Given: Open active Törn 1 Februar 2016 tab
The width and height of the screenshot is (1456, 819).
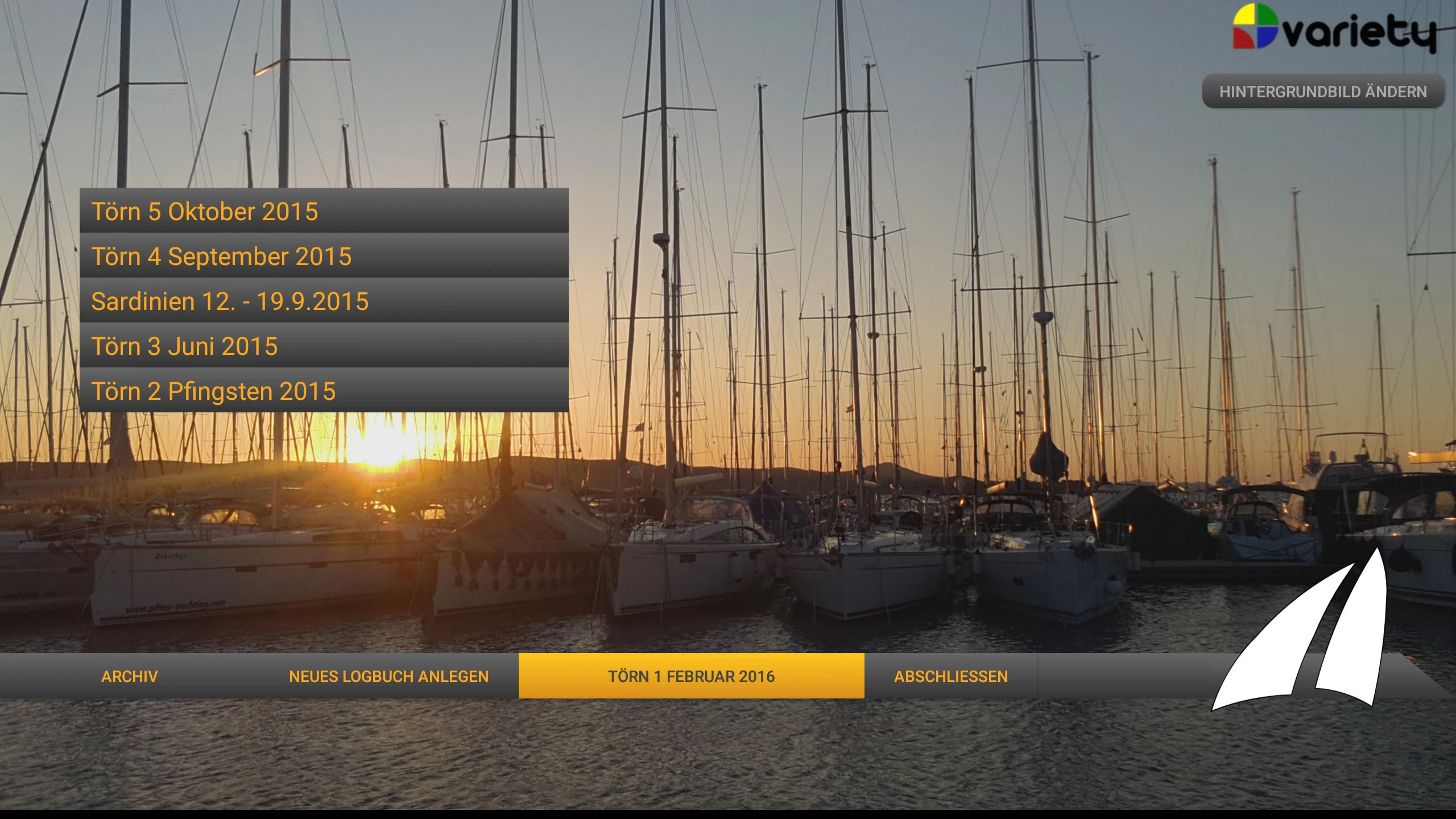Looking at the screenshot, I should 691,676.
